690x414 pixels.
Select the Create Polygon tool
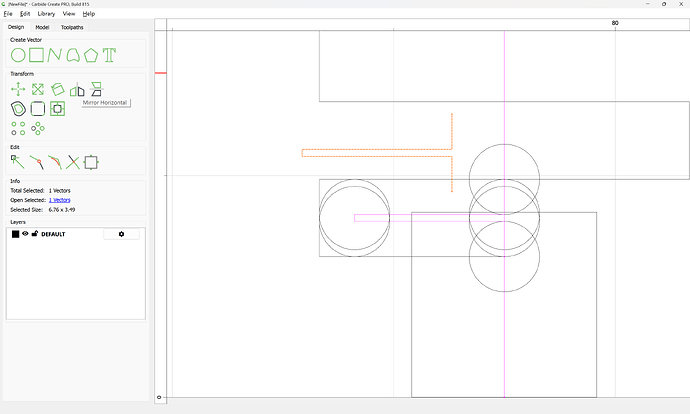tap(91, 55)
